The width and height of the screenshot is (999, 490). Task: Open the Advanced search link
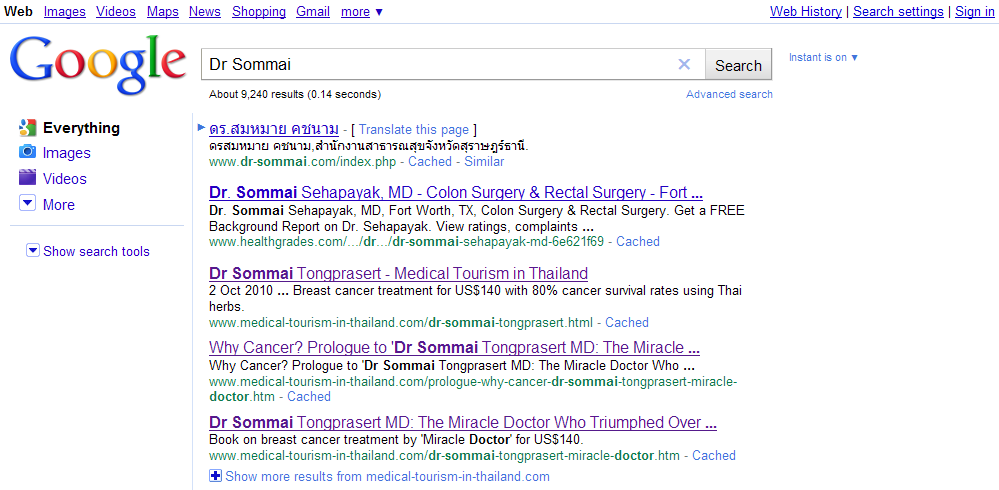729,94
